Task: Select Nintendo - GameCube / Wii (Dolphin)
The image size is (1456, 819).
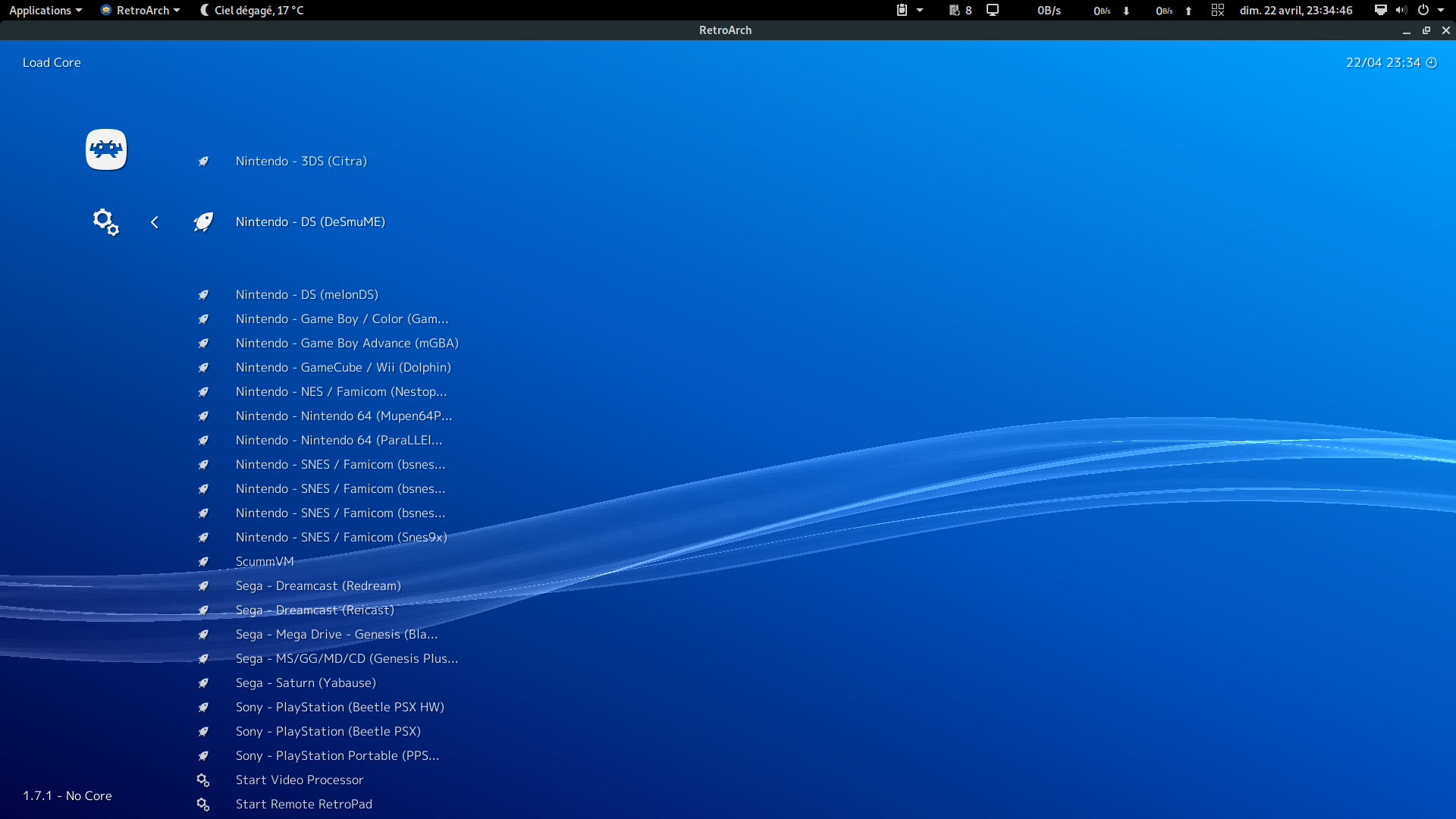Action: point(343,368)
